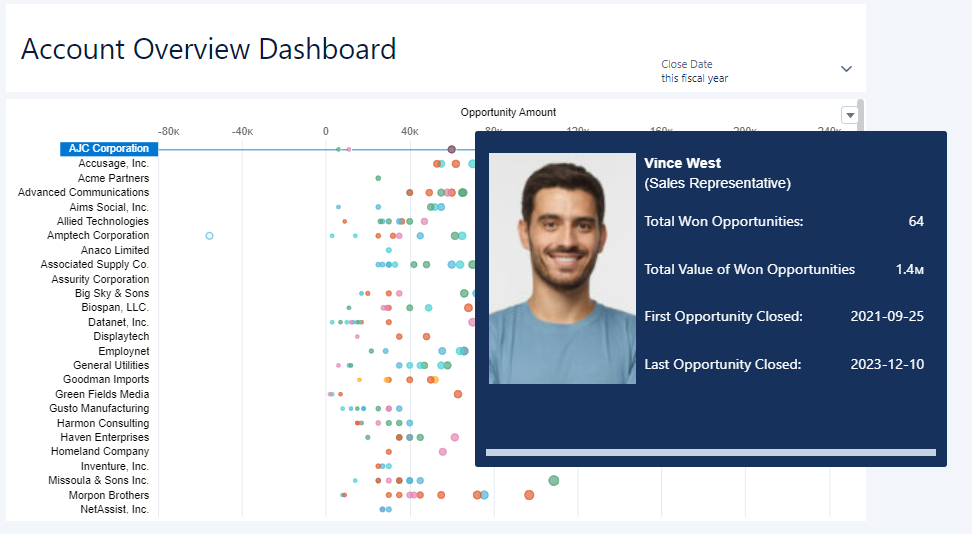This screenshot has height=534, width=972.
Task: Click the large orange dot in Morpon Brothers row
Action: [529, 495]
